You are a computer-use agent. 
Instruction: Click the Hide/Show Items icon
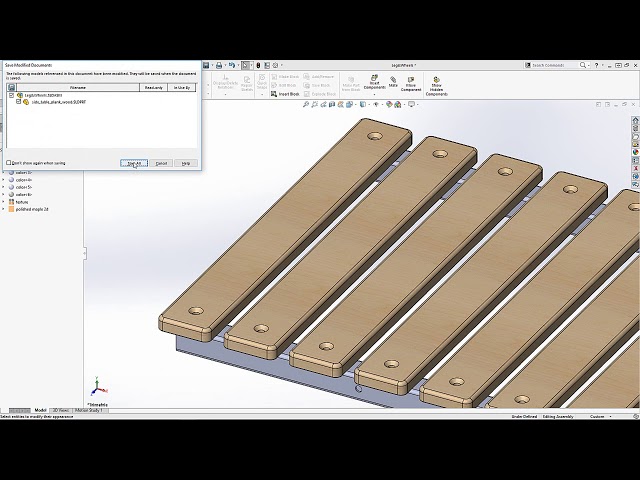[376, 104]
